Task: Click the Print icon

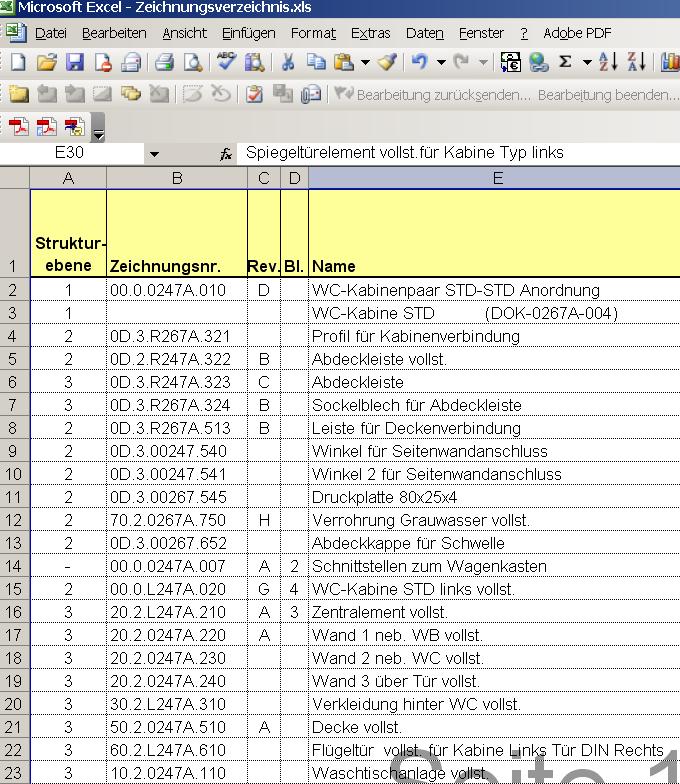Action: point(164,62)
